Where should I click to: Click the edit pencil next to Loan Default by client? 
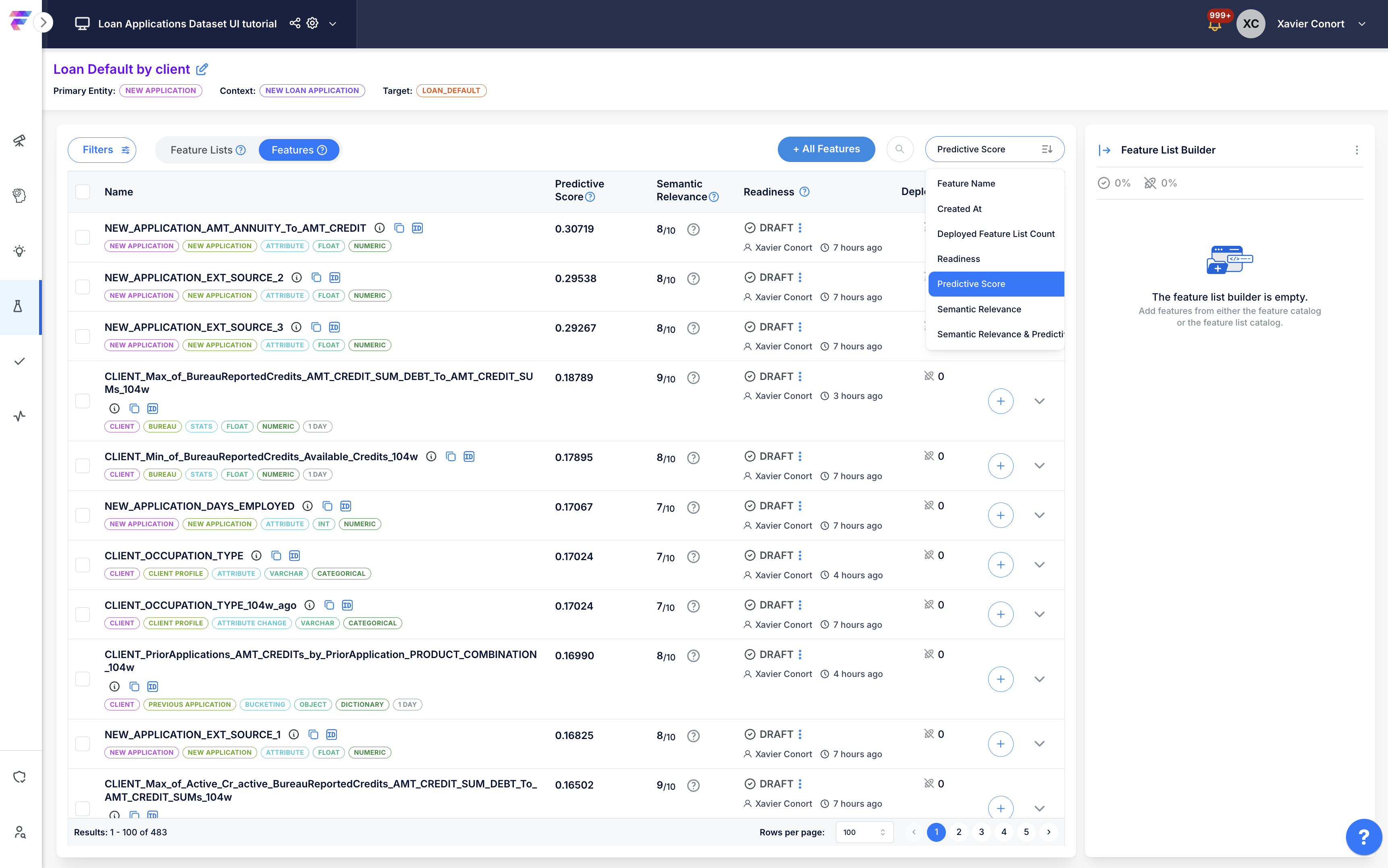click(202, 69)
